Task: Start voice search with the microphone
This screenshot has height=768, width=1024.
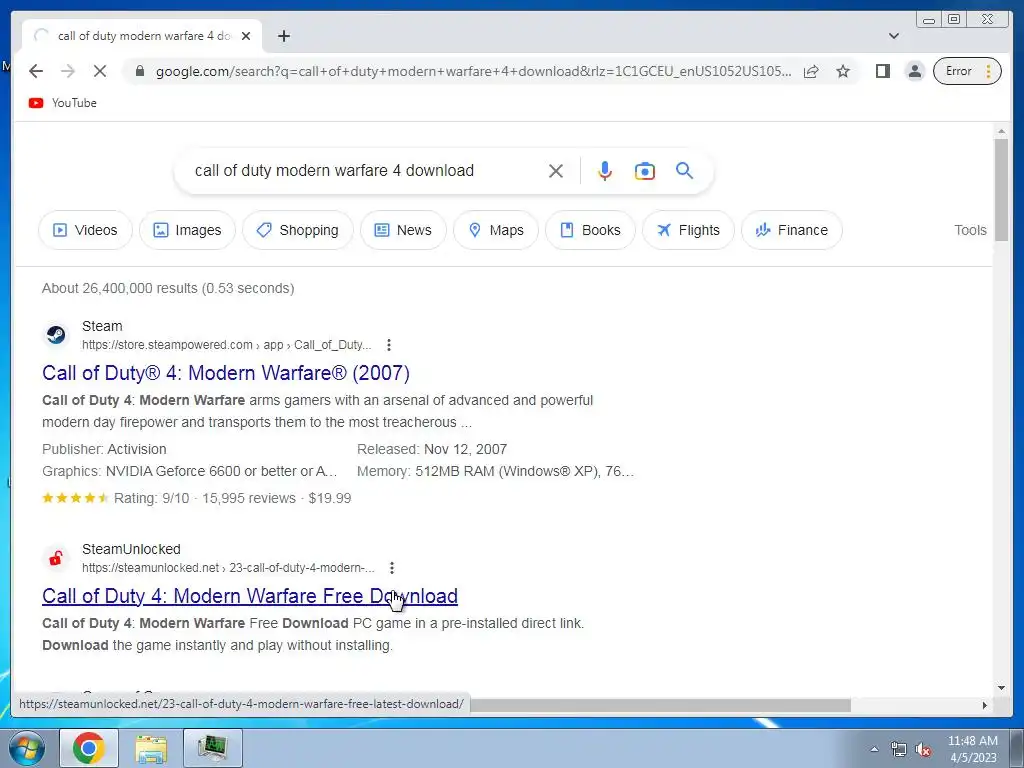Action: [x=605, y=171]
